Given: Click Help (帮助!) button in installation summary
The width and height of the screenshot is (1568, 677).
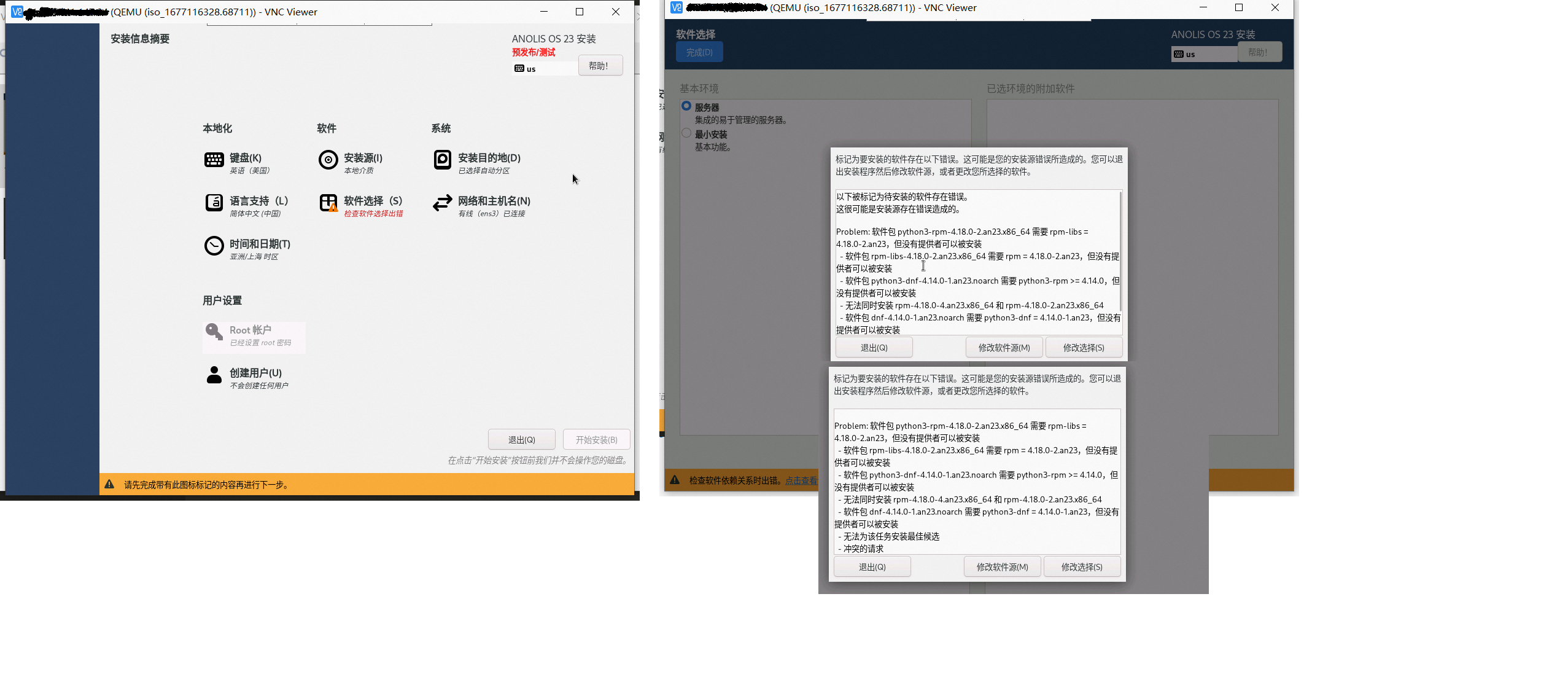Looking at the screenshot, I should (600, 66).
